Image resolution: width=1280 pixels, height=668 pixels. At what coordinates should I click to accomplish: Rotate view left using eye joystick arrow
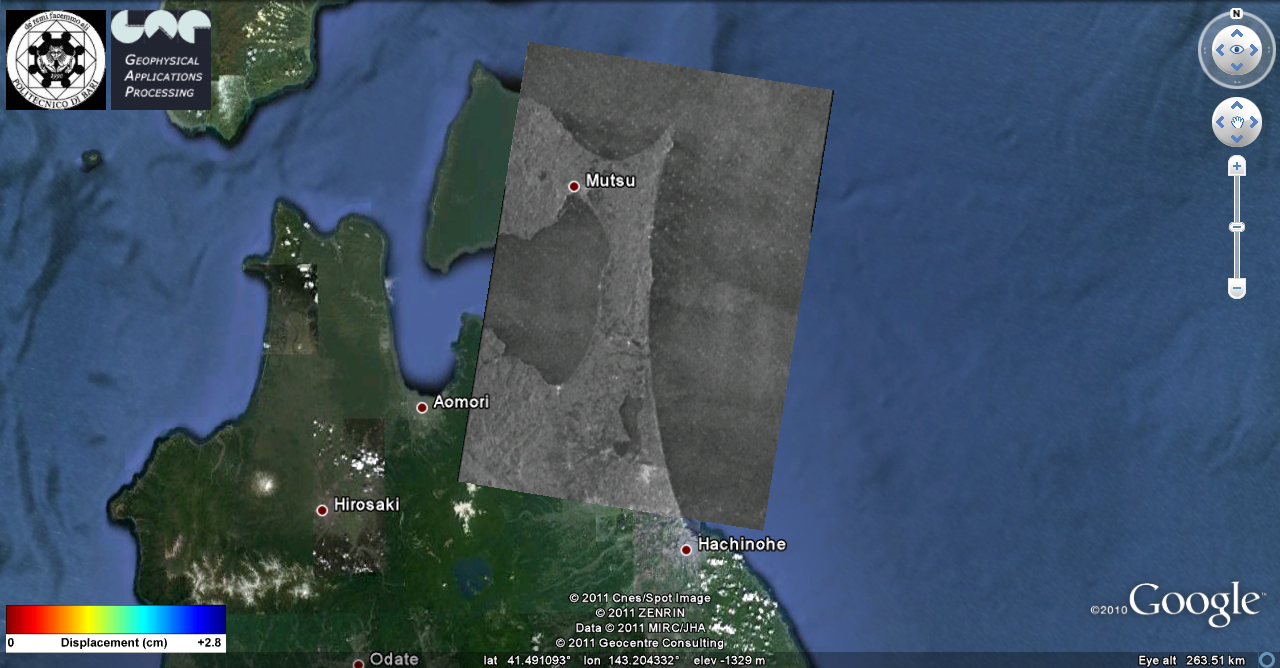(x=1219, y=49)
